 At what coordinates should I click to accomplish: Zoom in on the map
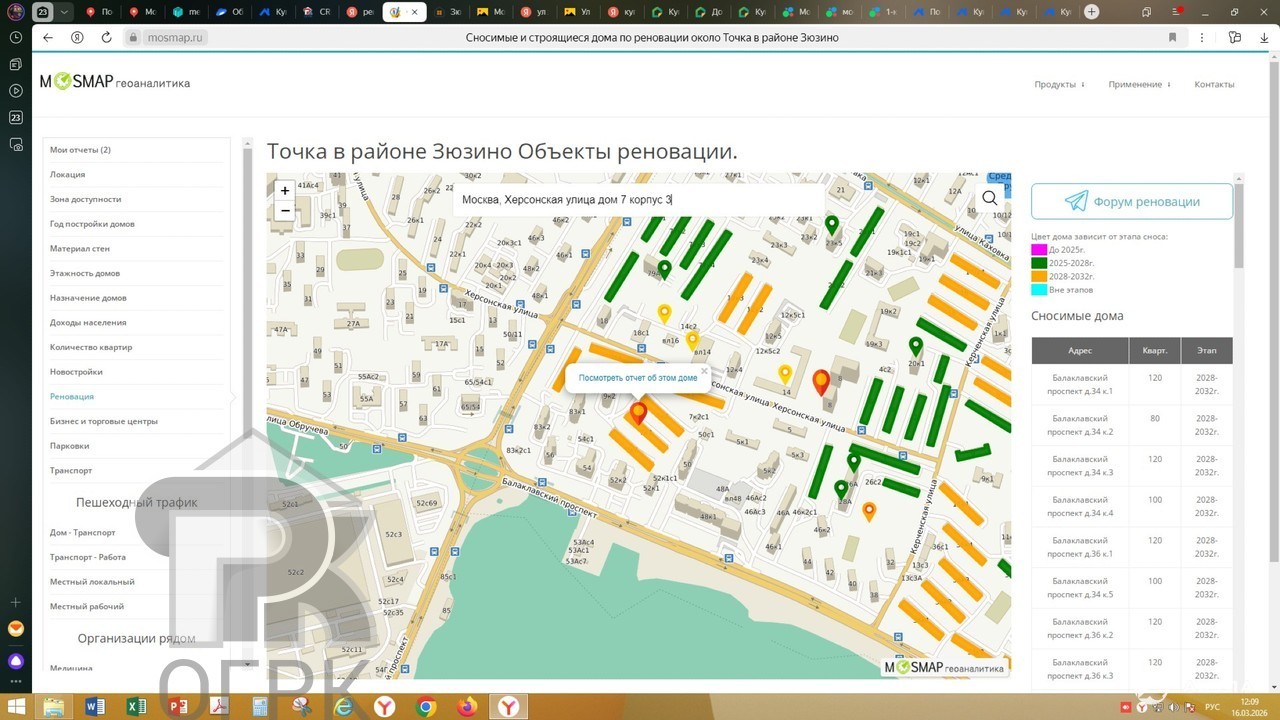(x=285, y=190)
